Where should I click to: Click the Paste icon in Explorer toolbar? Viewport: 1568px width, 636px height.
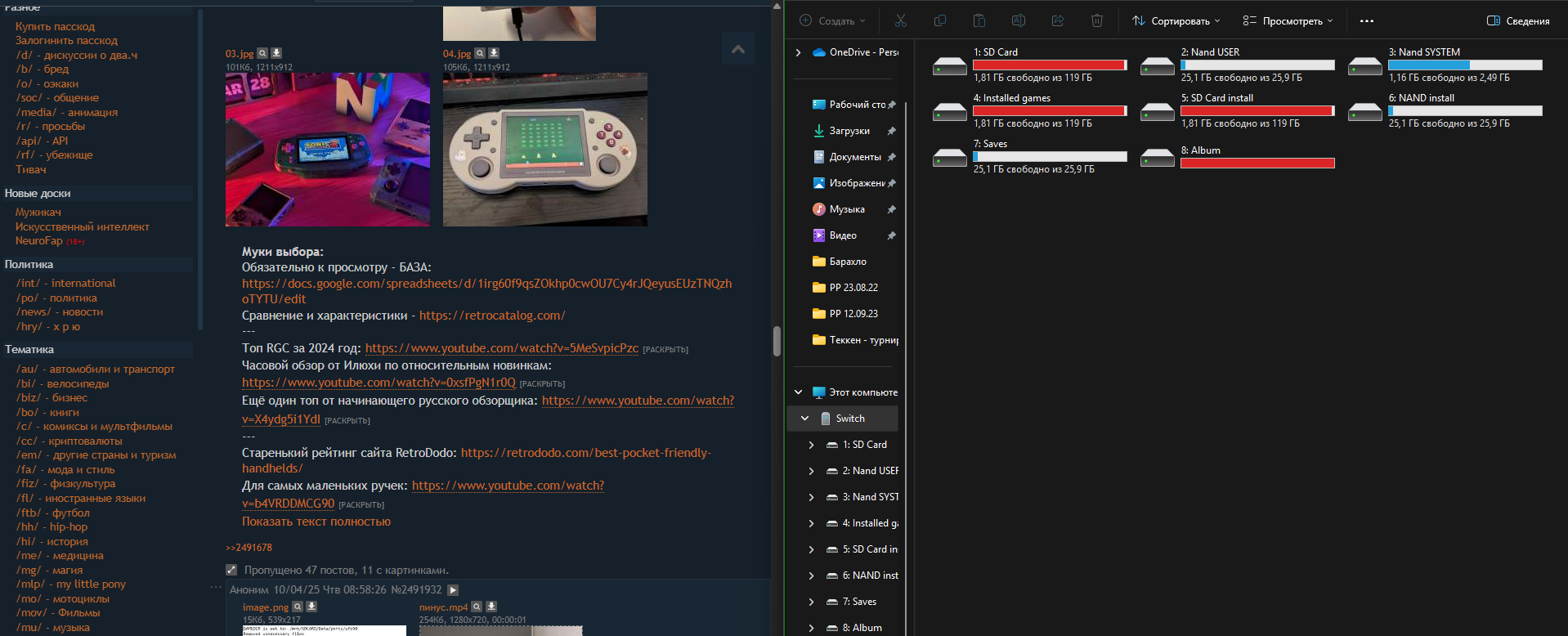click(979, 20)
